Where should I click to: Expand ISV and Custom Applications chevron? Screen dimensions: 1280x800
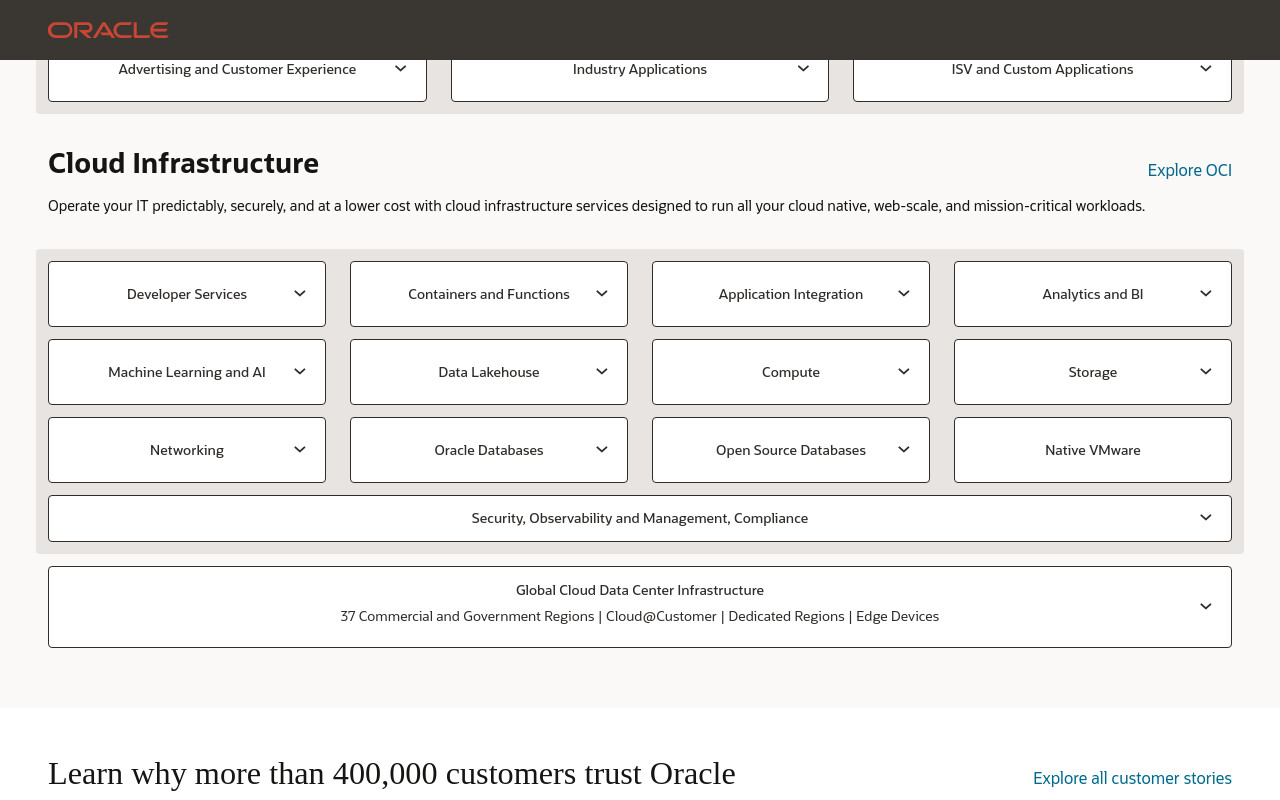[1205, 69]
